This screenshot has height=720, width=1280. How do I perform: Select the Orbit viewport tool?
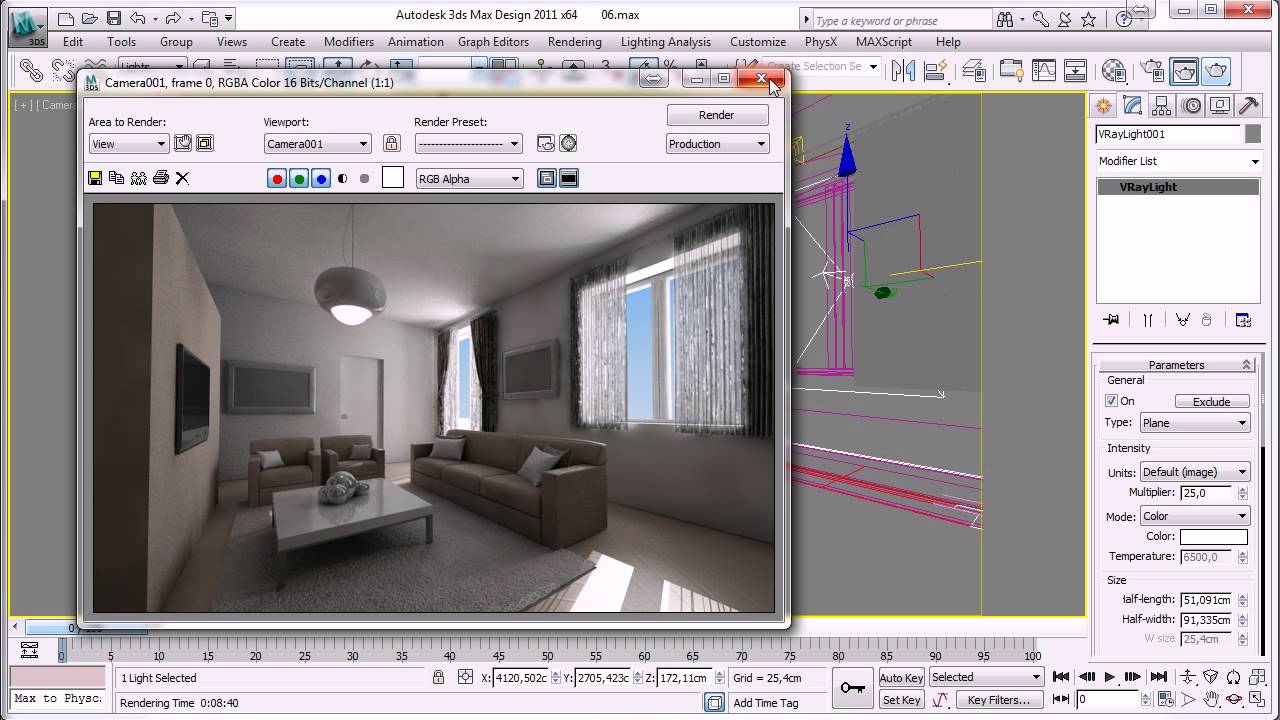tap(1234, 700)
